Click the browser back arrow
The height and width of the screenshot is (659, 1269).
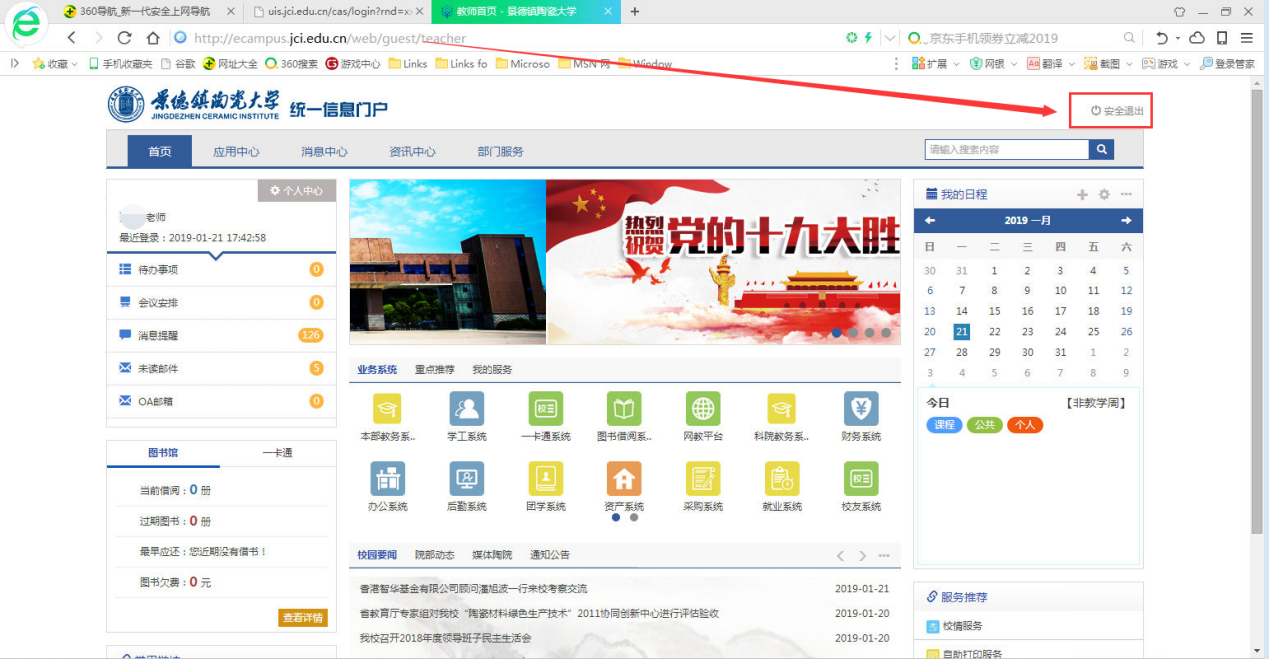(x=72, y=38)
